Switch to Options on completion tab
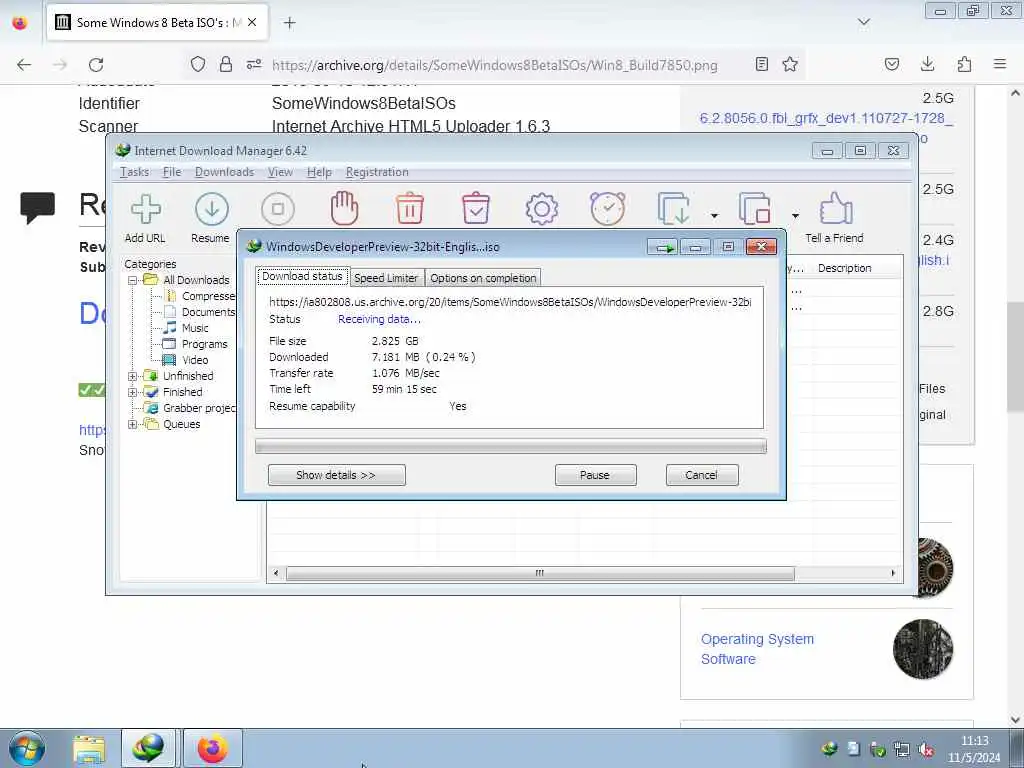This screenshot has height=768, width=1024. point(483,278)
